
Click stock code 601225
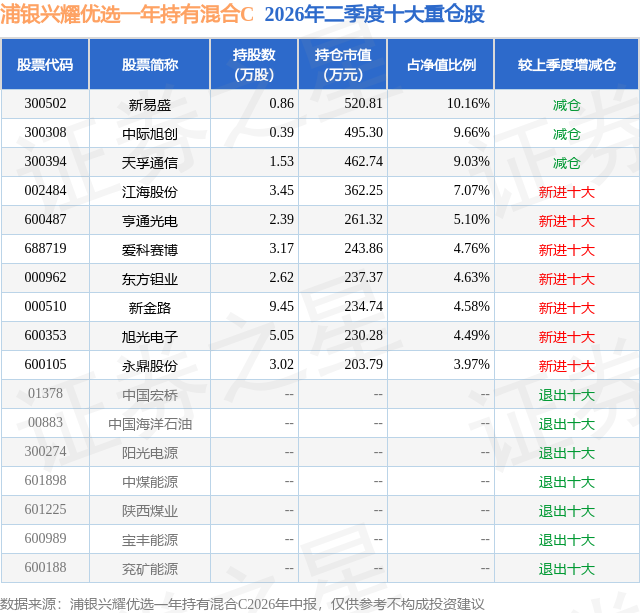click(45, 509)
